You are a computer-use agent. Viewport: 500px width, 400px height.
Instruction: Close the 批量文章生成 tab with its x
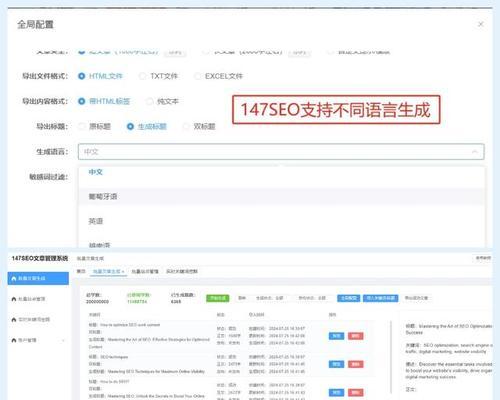click(x=123, y=272)
